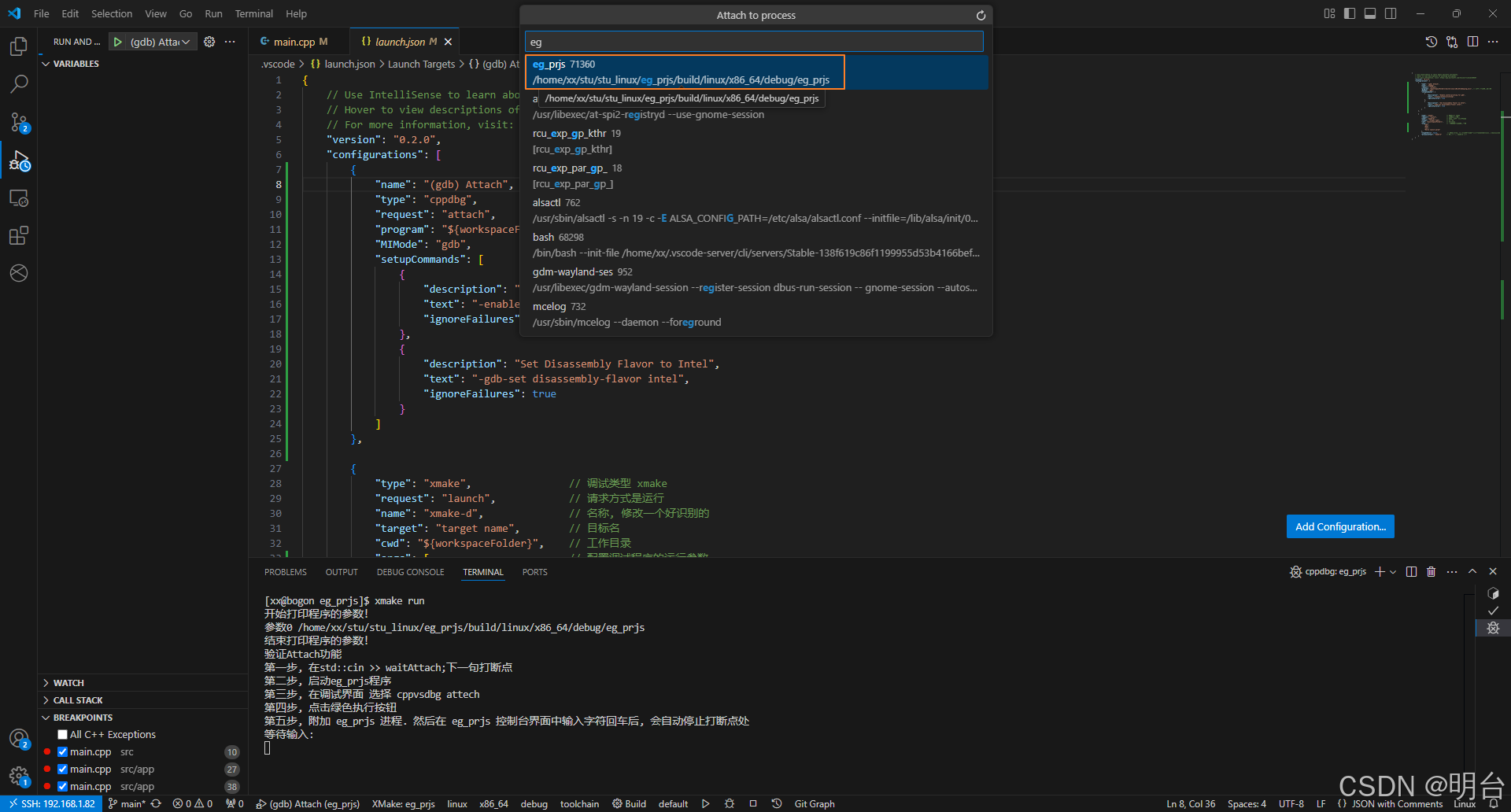Close the launch.json editor tab
Screen dimensions: 1511x812
[448, 42]
